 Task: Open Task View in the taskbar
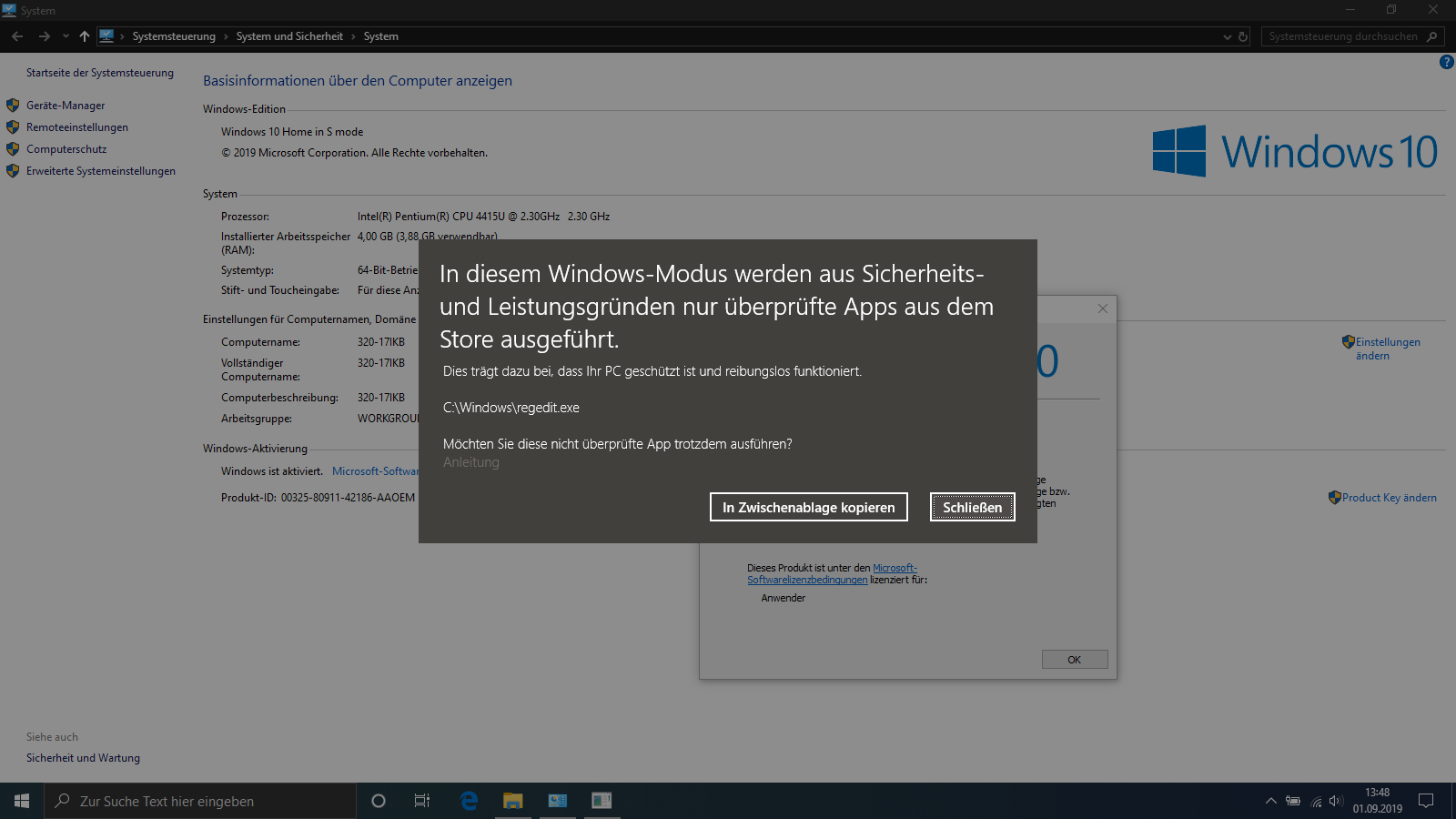(422, 801)
